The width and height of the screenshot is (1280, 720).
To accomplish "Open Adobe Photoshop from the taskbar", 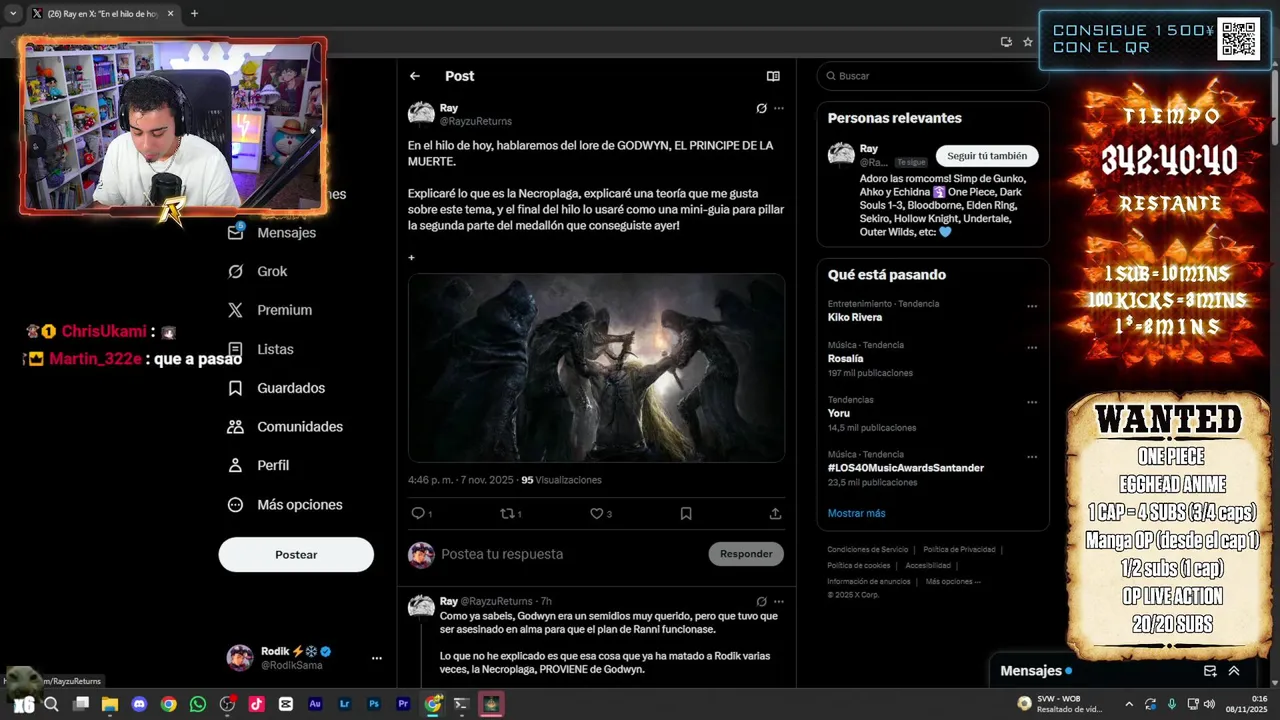I will coord(374,704).
